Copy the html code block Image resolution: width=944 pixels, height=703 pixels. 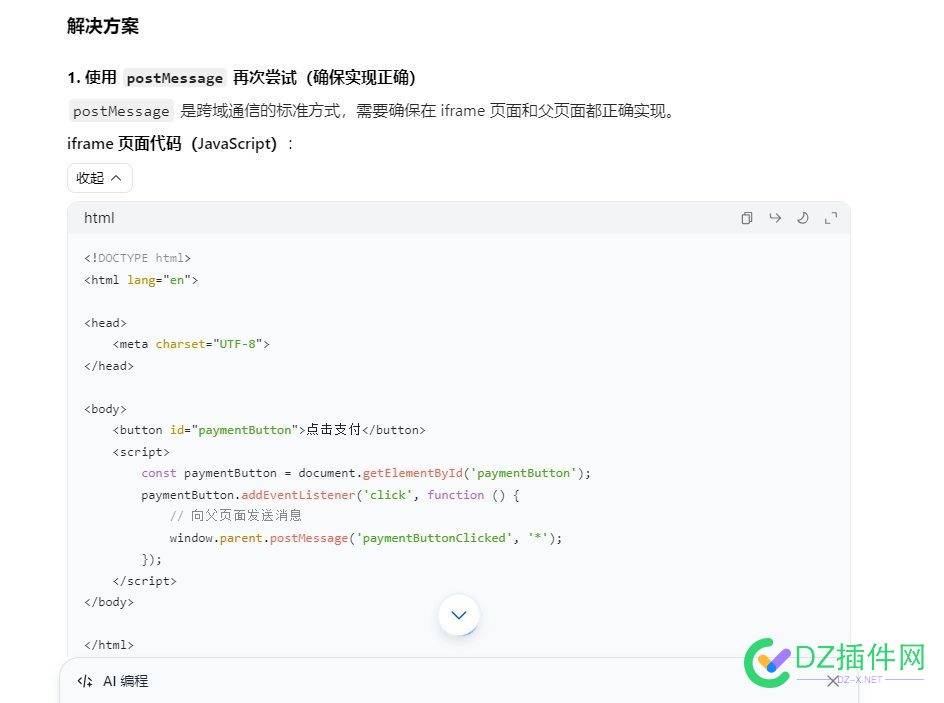click(747, 218)
